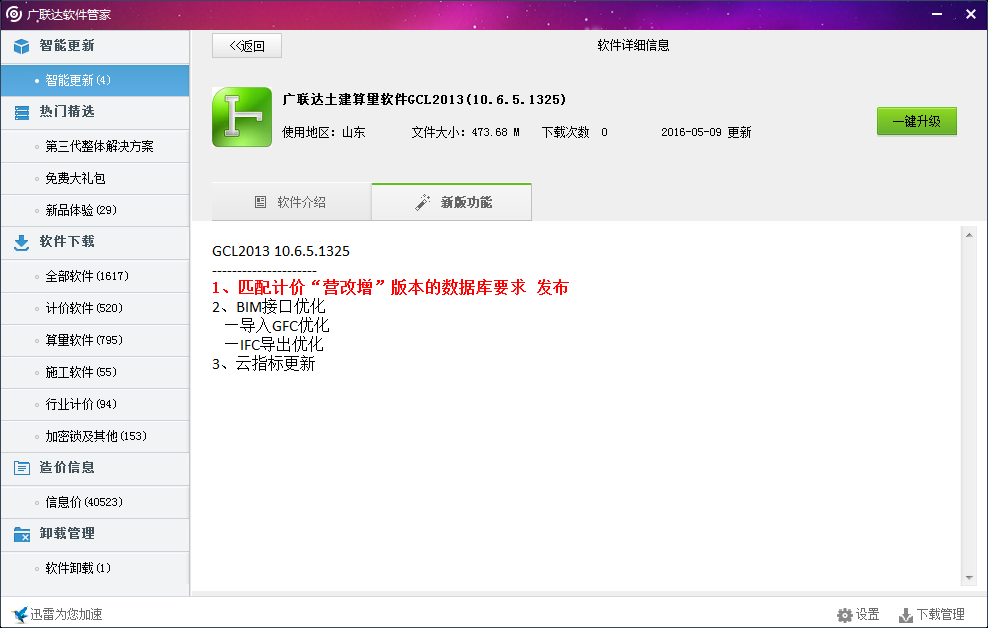Click the 广联达软件管家 logo icon
Image resolution: width=988 pixels, height=628 pixels.
coord(13,14)
